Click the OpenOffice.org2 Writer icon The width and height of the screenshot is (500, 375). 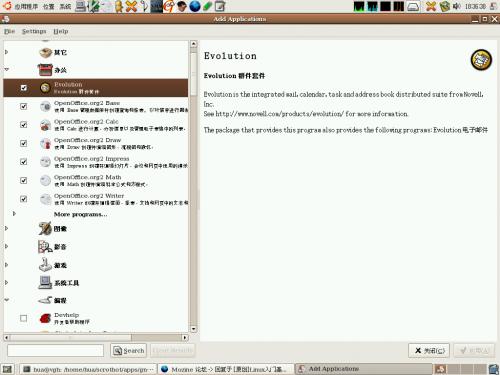coord(45,199)
